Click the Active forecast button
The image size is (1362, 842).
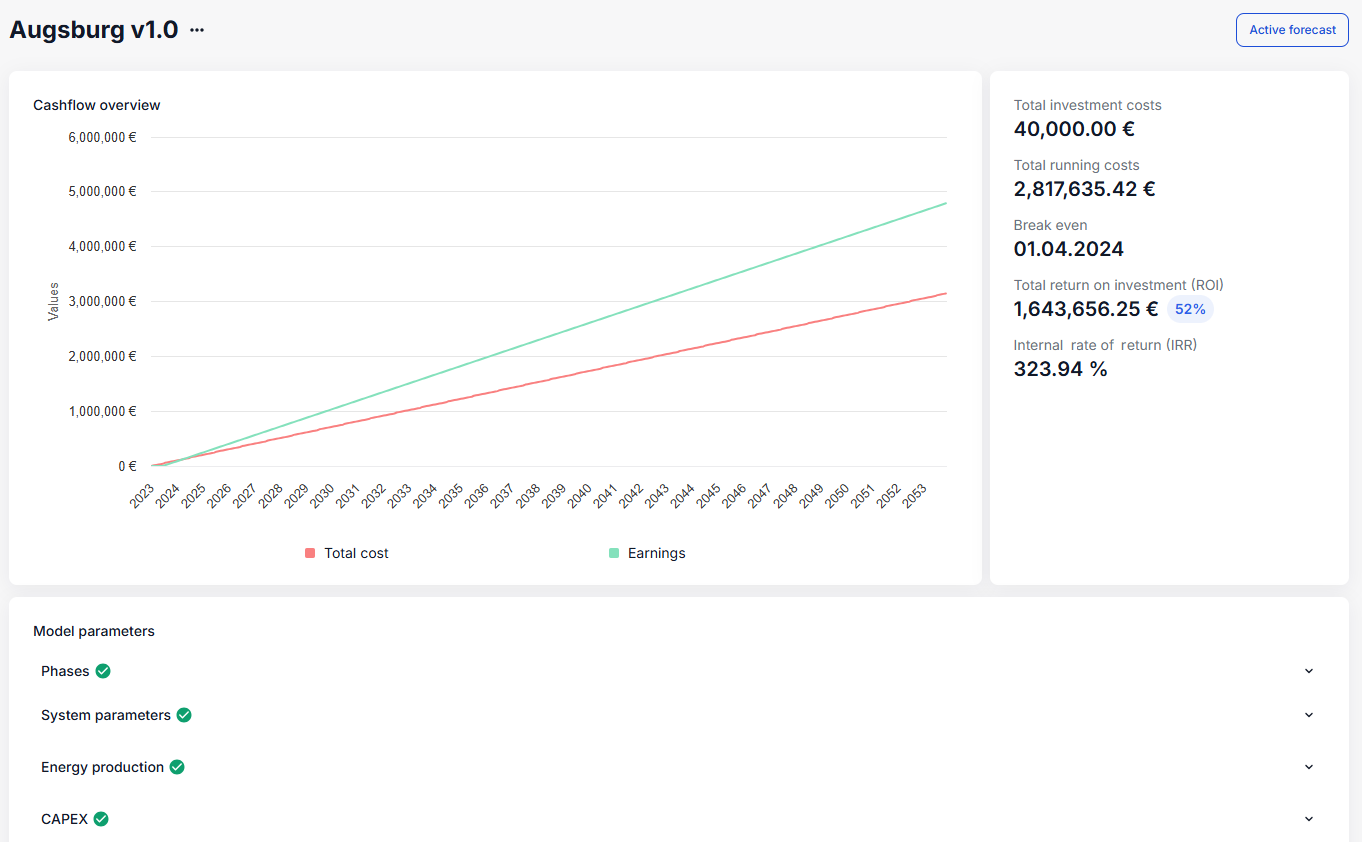1292,30
